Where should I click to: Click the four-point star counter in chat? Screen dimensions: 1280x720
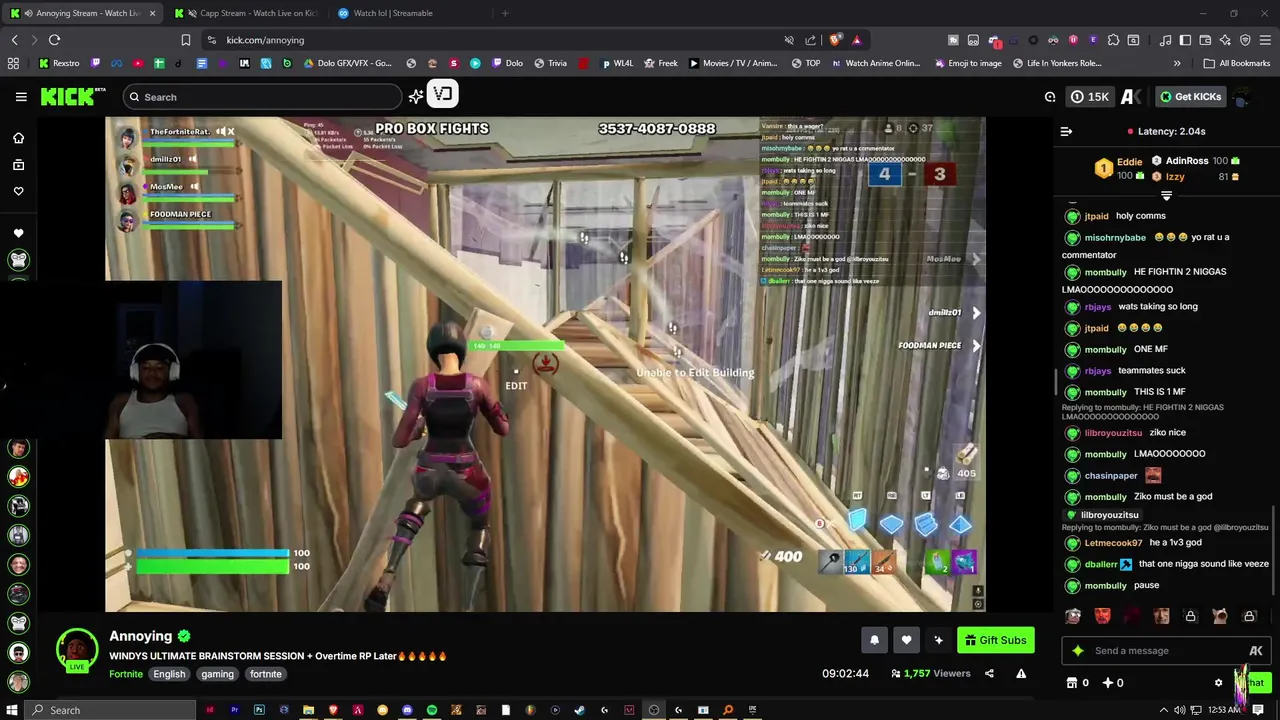click(1113, 683)
